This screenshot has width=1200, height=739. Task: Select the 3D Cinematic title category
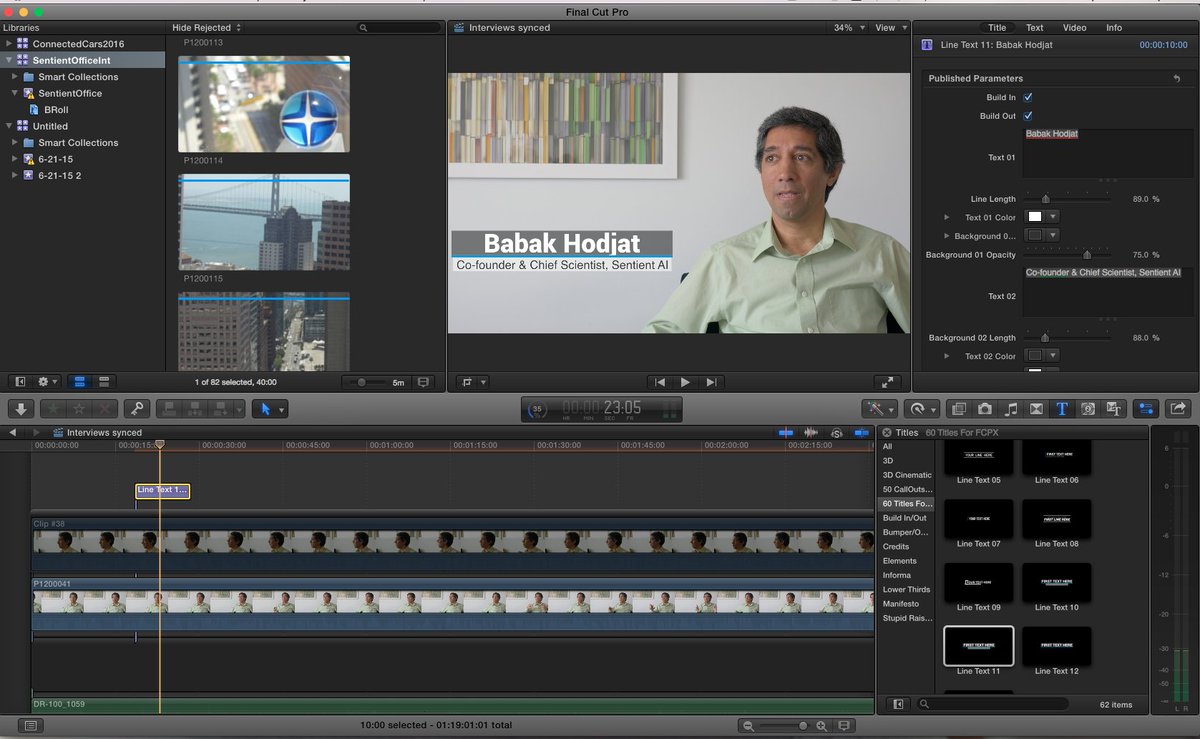pos(906,475)
